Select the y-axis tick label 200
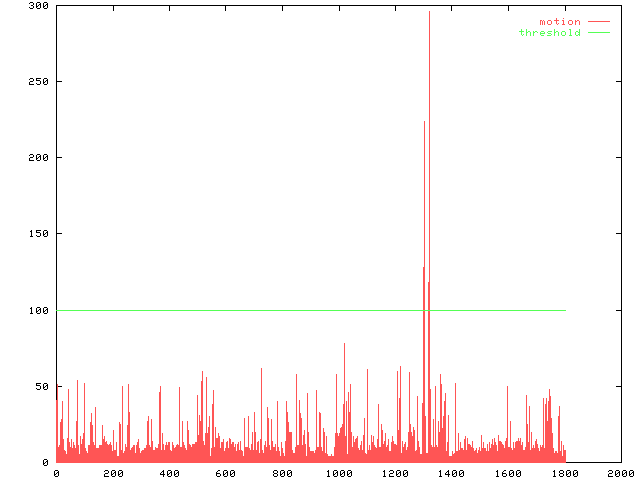The image size is (640, 480). coord(38,158)
